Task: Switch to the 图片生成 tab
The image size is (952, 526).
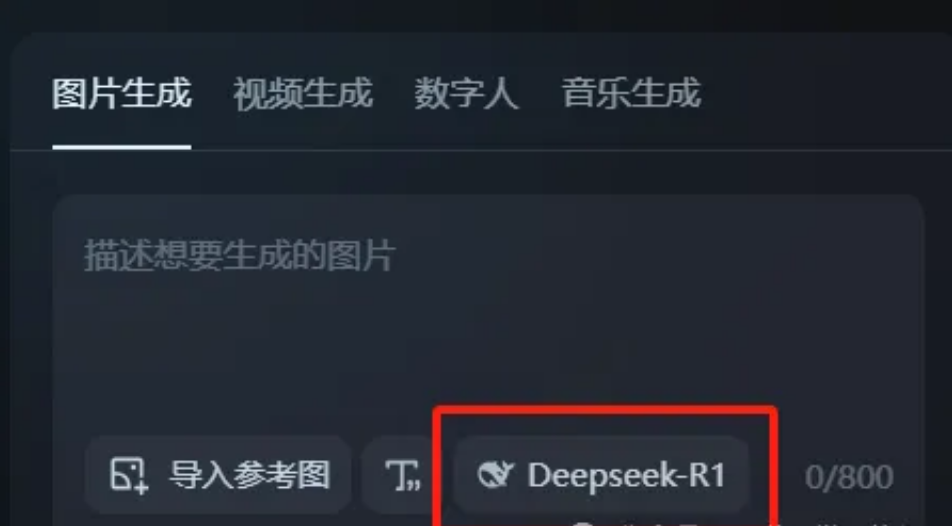Action: [x=121, y=94]
